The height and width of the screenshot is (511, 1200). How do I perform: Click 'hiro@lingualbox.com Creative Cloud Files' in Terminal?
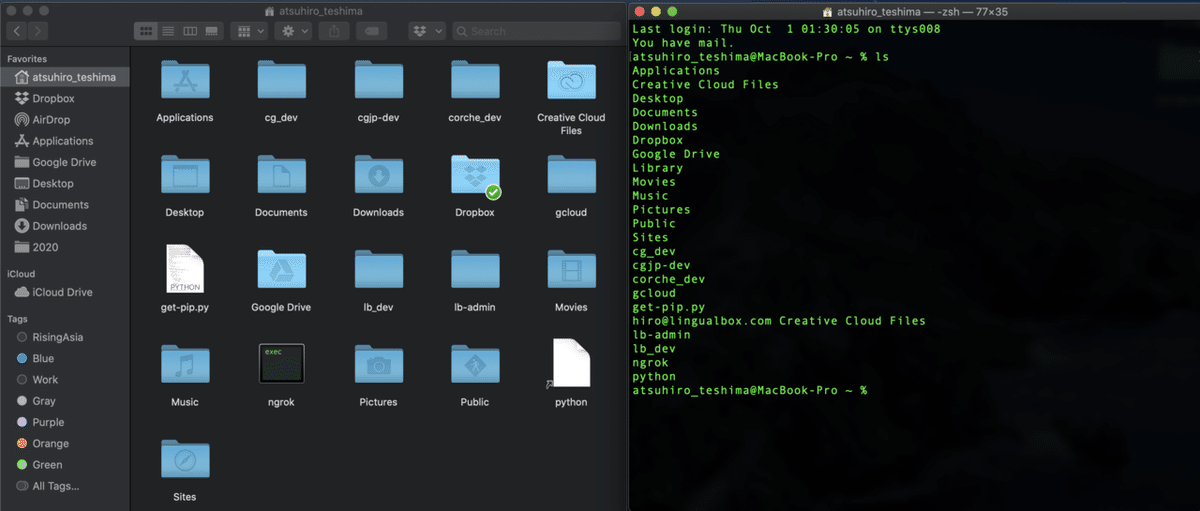779,321
